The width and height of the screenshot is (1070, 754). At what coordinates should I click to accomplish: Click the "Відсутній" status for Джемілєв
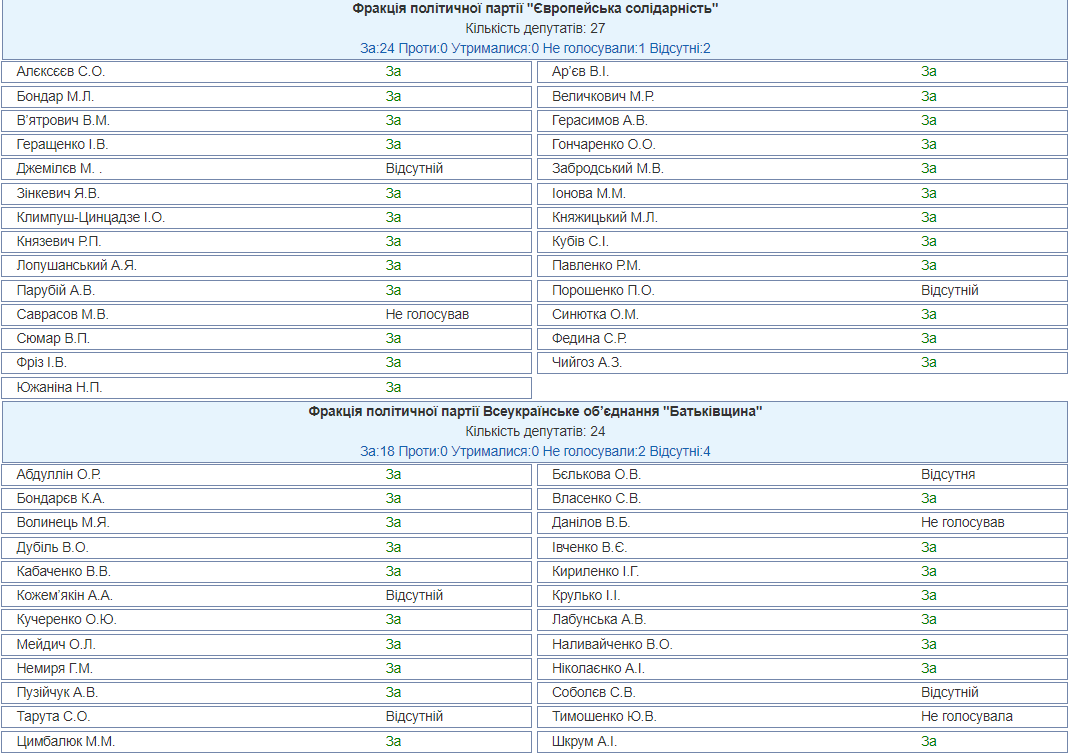pyautogui.click(x=414, y=169)
